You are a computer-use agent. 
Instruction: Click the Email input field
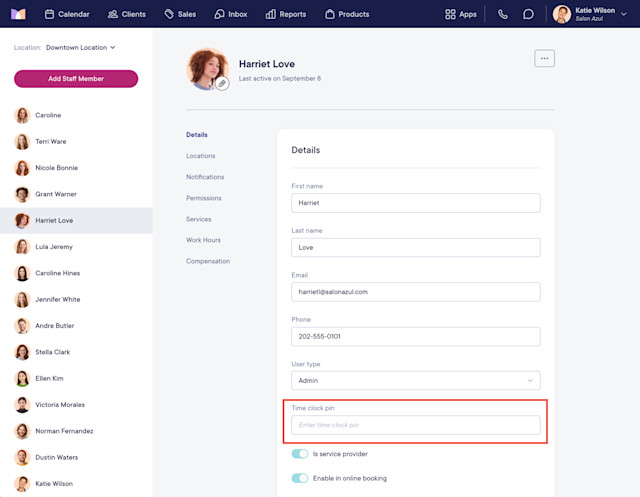(x=416, y=292)
